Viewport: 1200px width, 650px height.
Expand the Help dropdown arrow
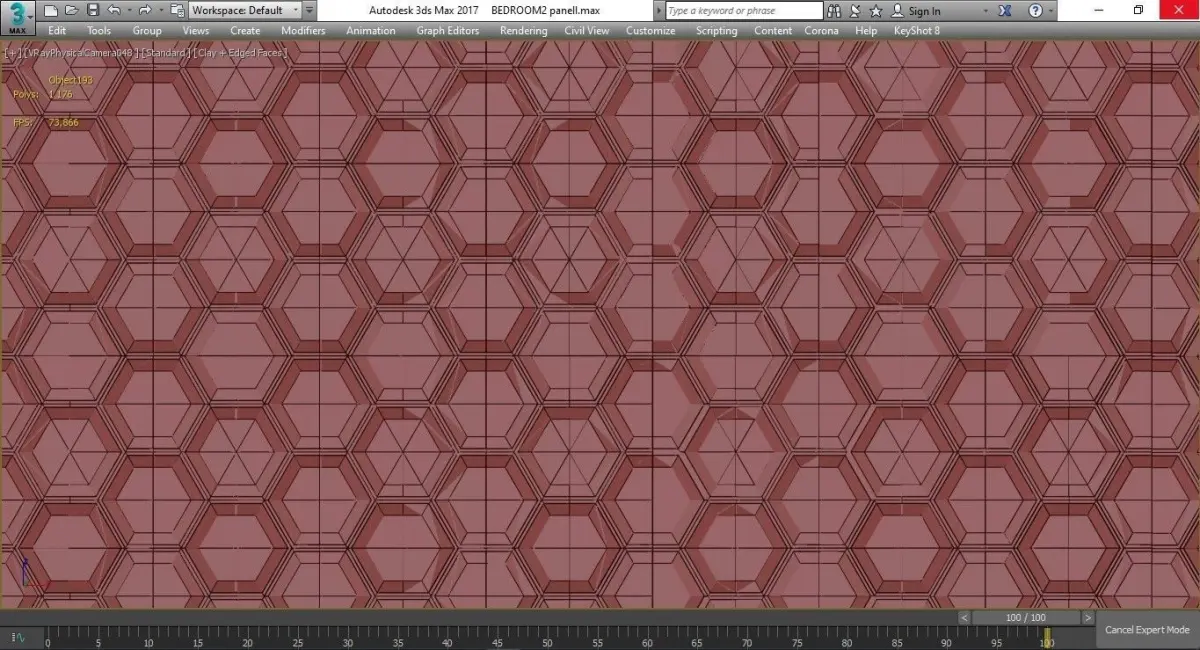(1052, 11)
